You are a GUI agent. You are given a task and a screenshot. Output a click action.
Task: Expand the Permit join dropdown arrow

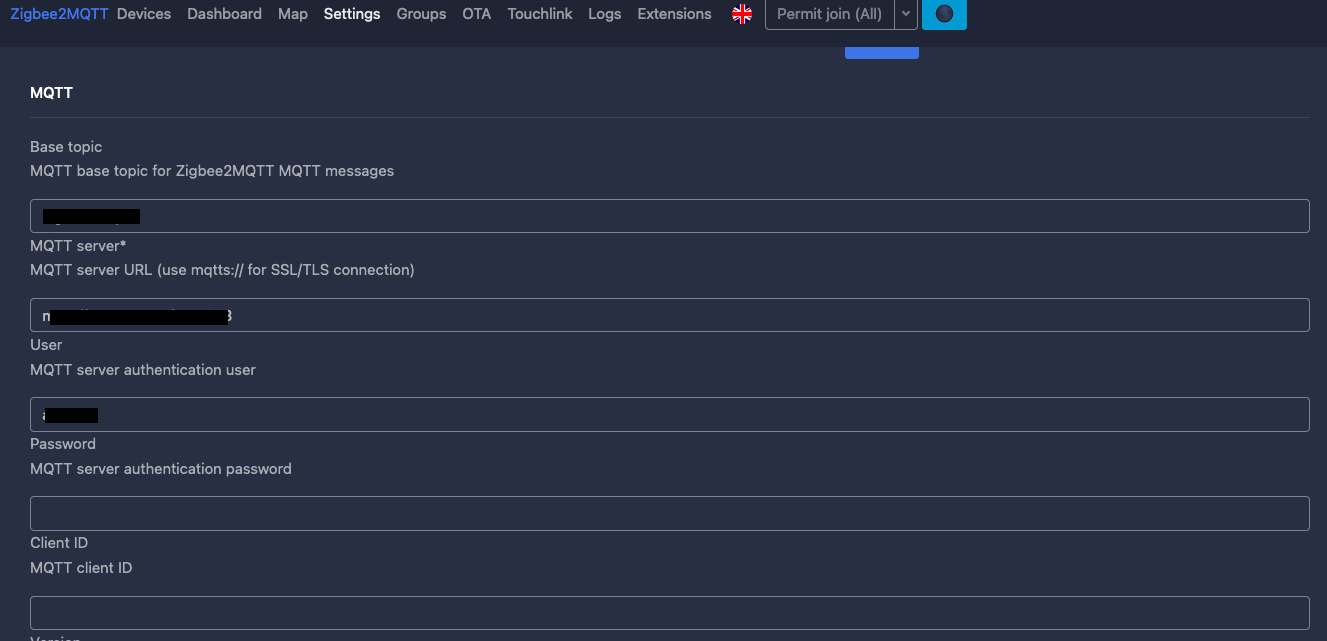[x=905, y=14]
